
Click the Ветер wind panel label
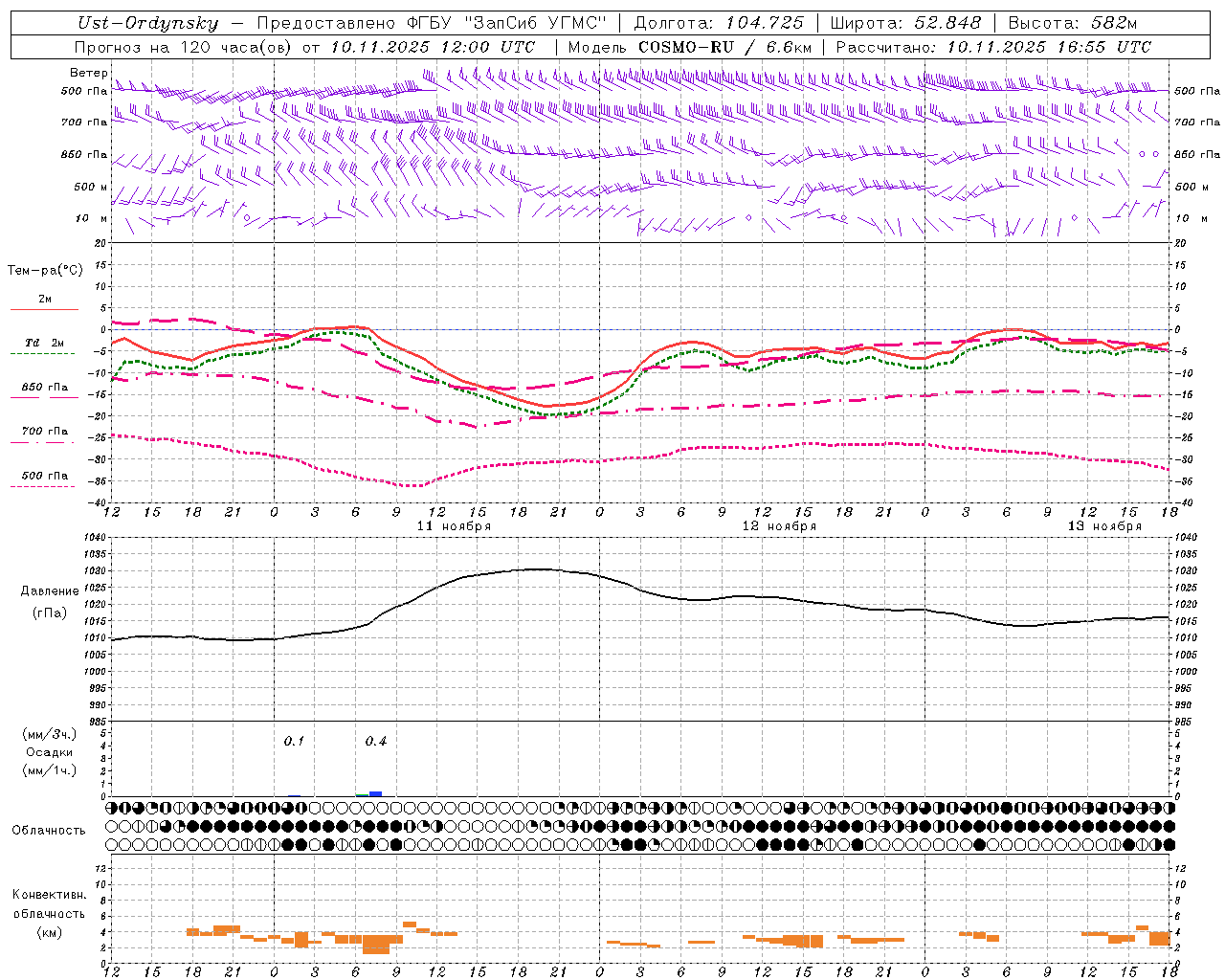coord(88,73)
